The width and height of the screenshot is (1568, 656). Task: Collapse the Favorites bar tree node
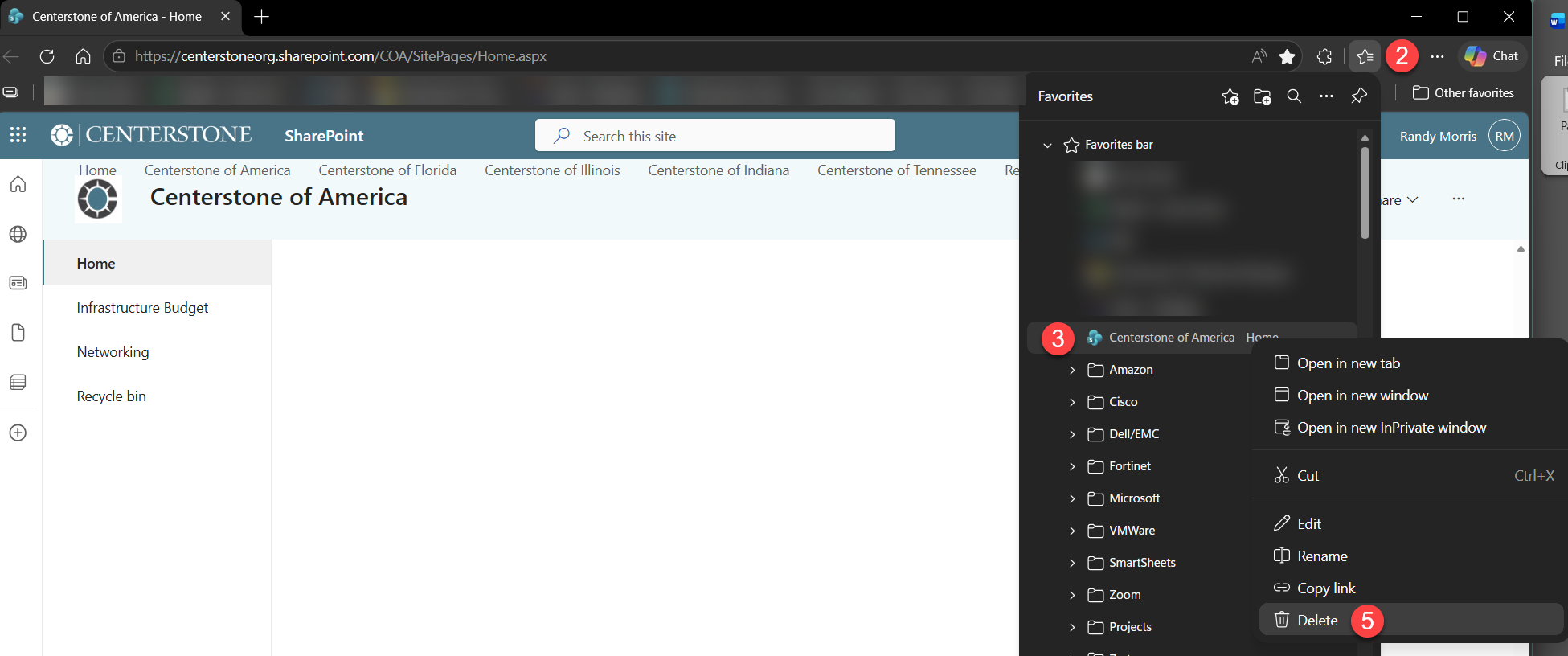click(1047, 146)
